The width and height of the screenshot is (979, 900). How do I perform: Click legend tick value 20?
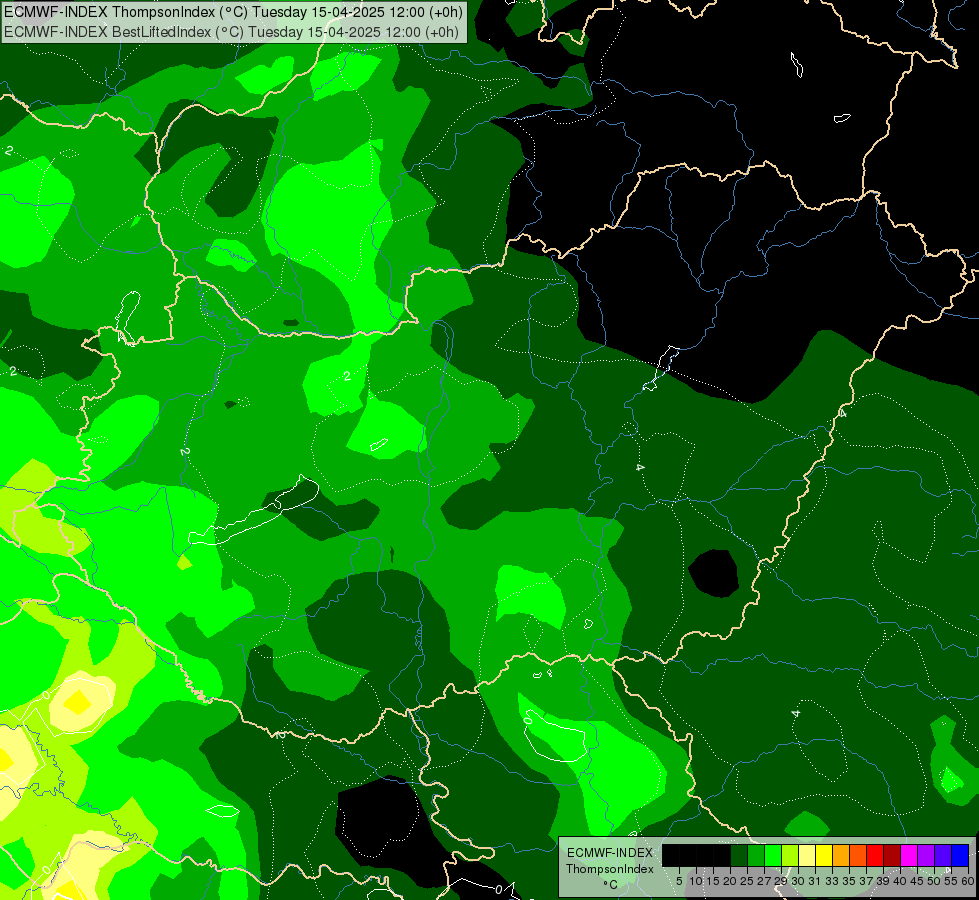pos(730,881)
